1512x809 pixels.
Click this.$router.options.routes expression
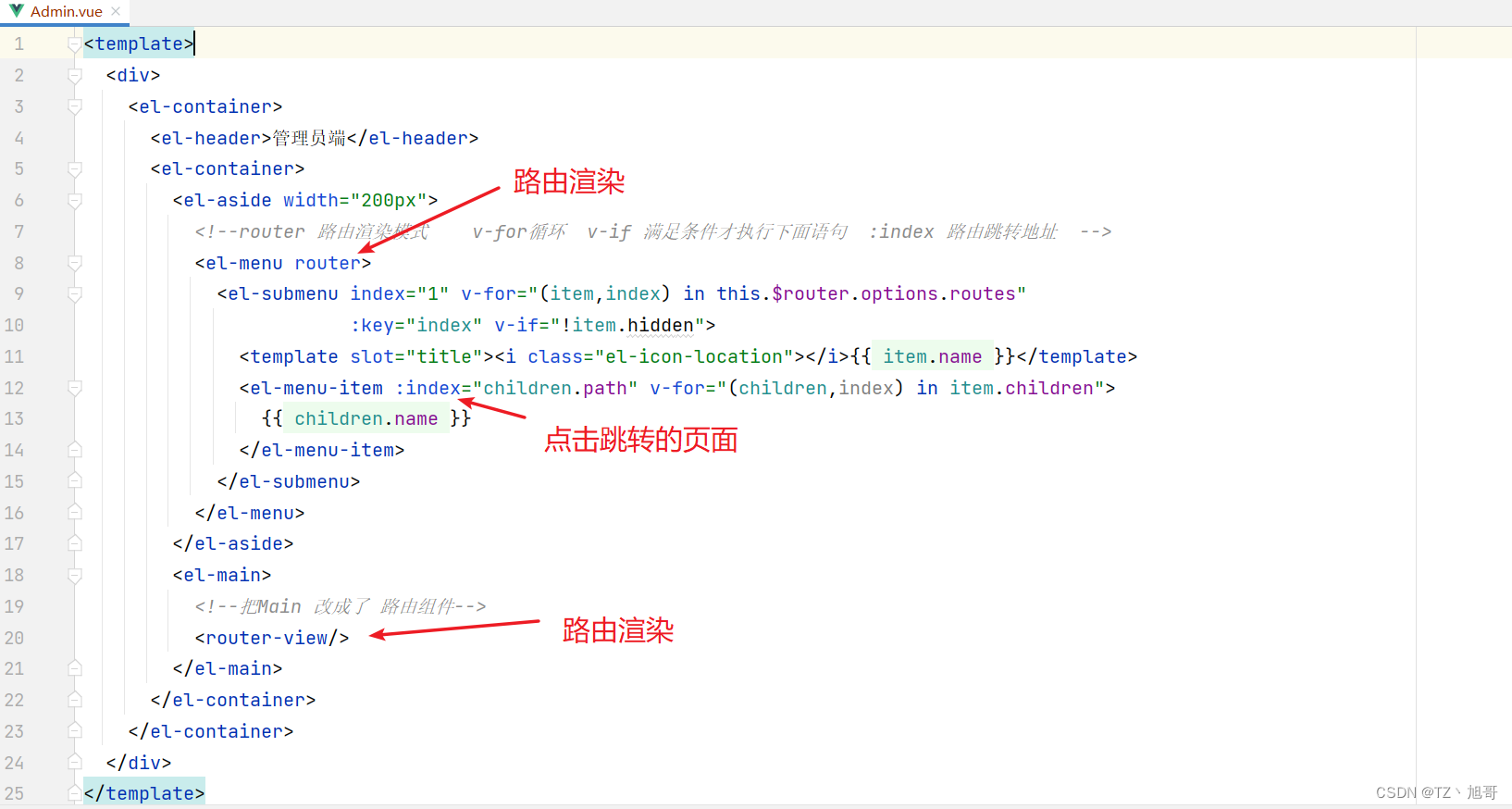866,293
